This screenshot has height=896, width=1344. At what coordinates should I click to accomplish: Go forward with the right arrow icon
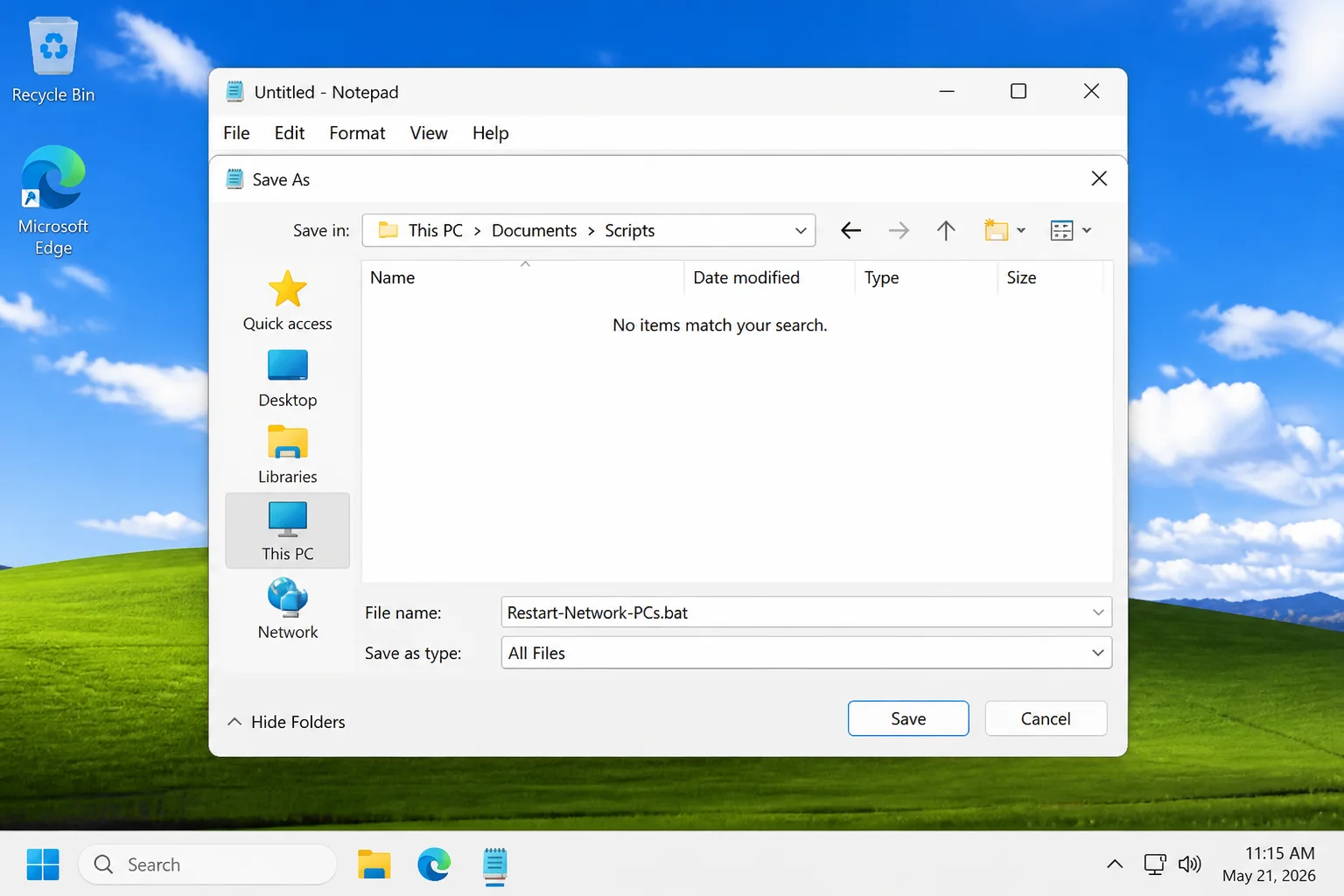[899, 231]
